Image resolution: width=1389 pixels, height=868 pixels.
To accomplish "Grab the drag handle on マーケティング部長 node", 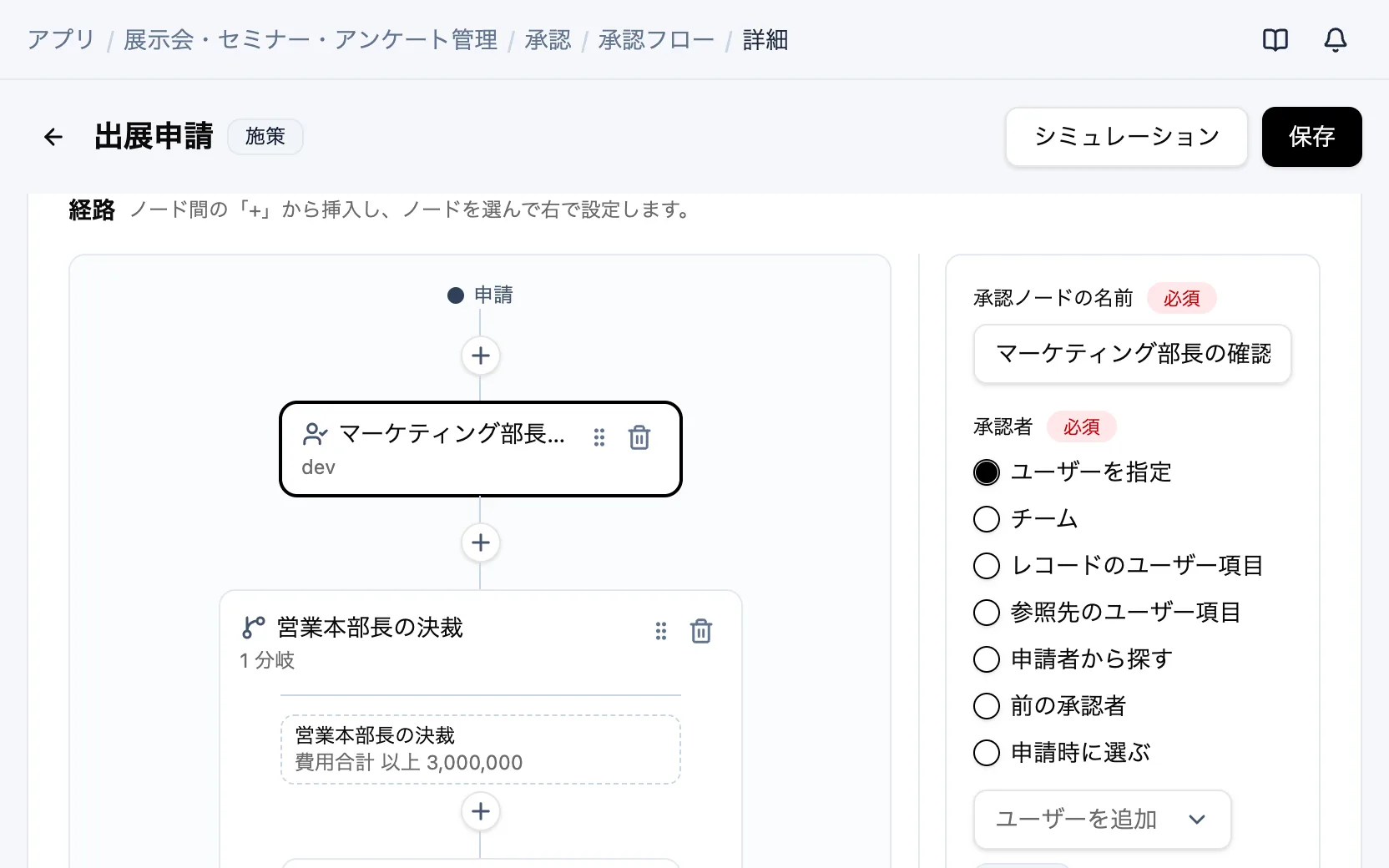I will 599,437.
